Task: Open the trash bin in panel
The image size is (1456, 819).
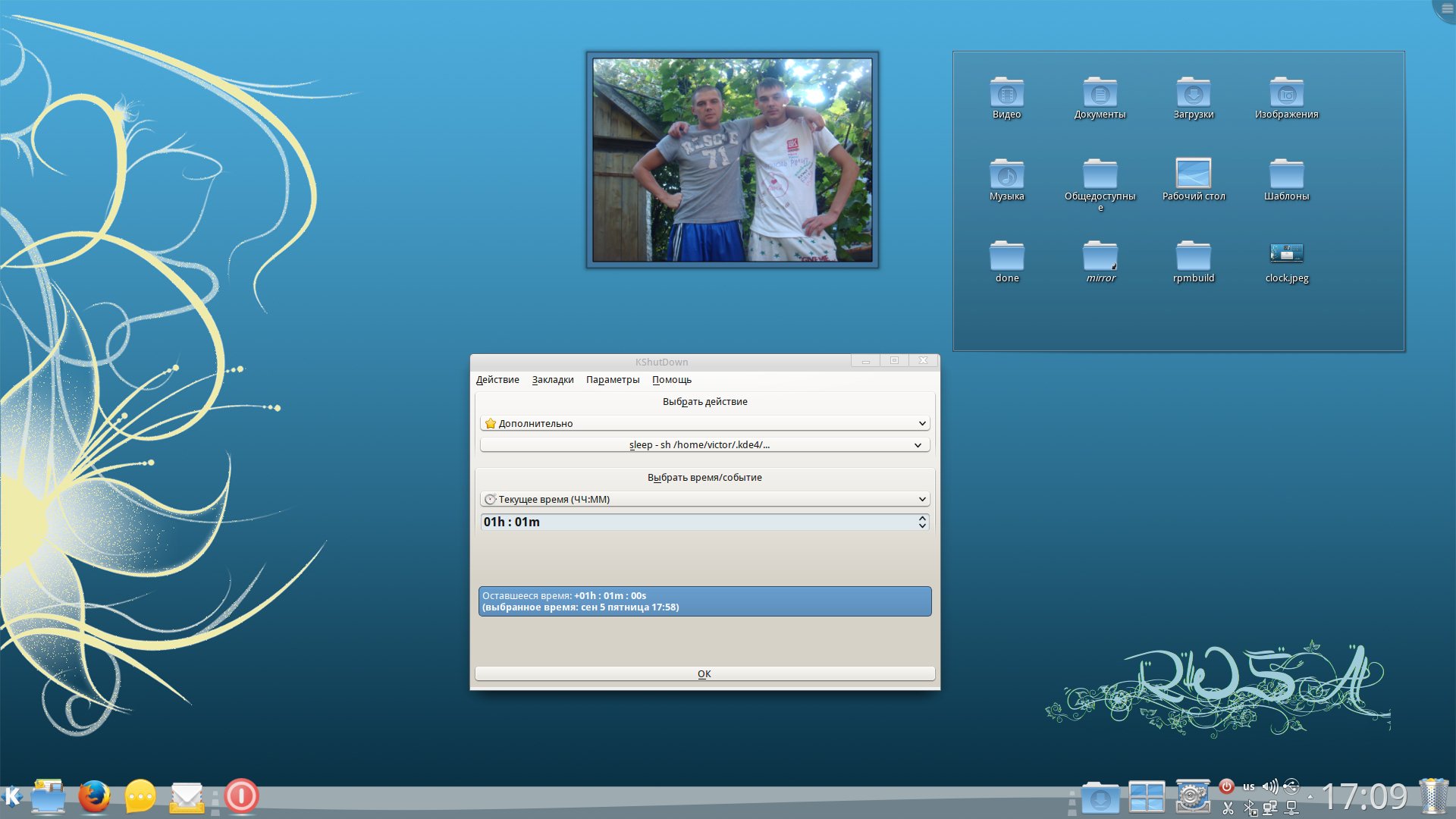Action: 1433,797
